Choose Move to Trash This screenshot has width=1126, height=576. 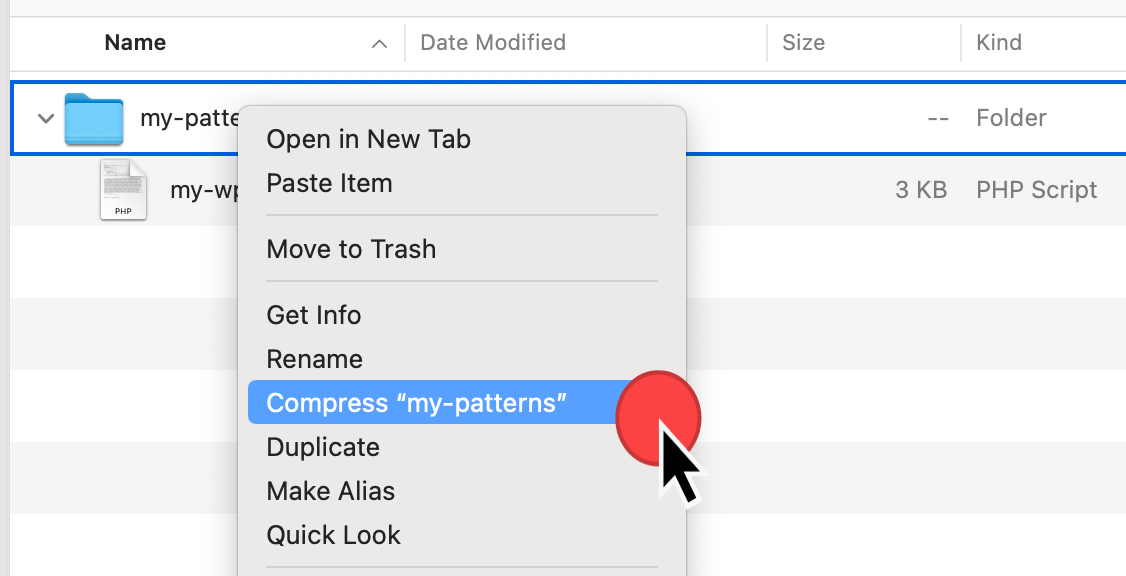tap(351, 249)
